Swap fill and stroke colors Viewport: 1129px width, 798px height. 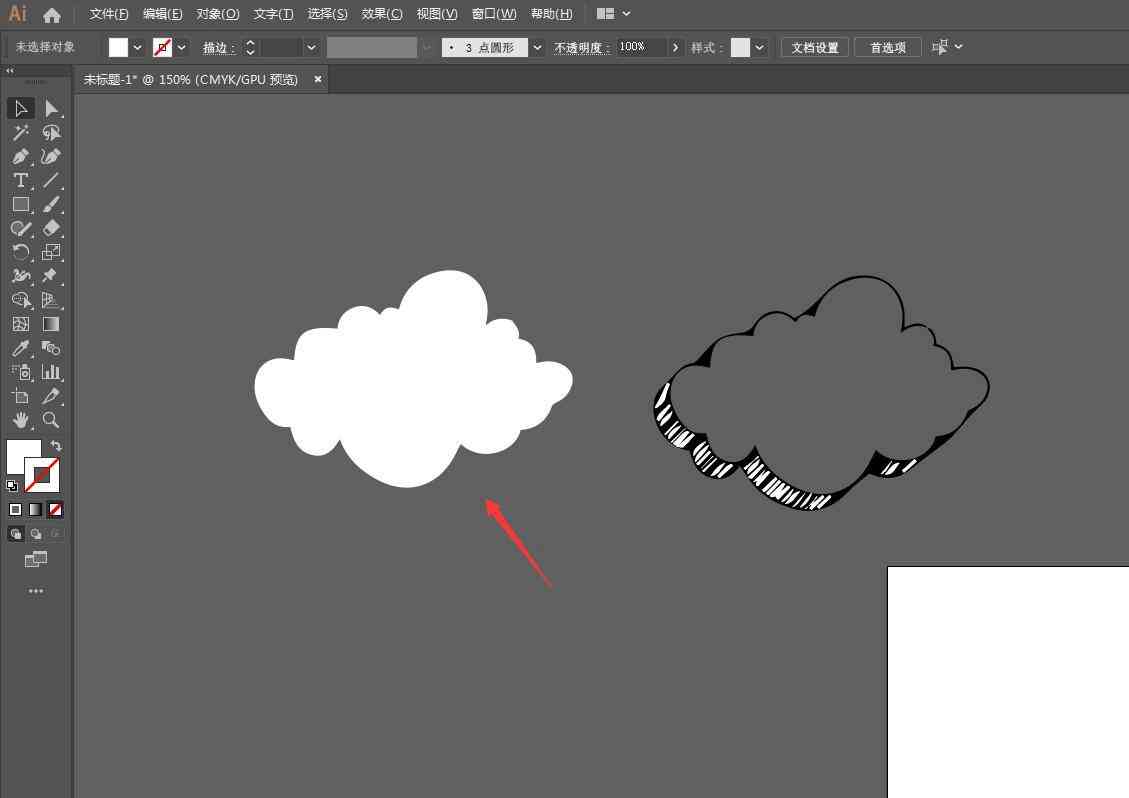(56, 446)
